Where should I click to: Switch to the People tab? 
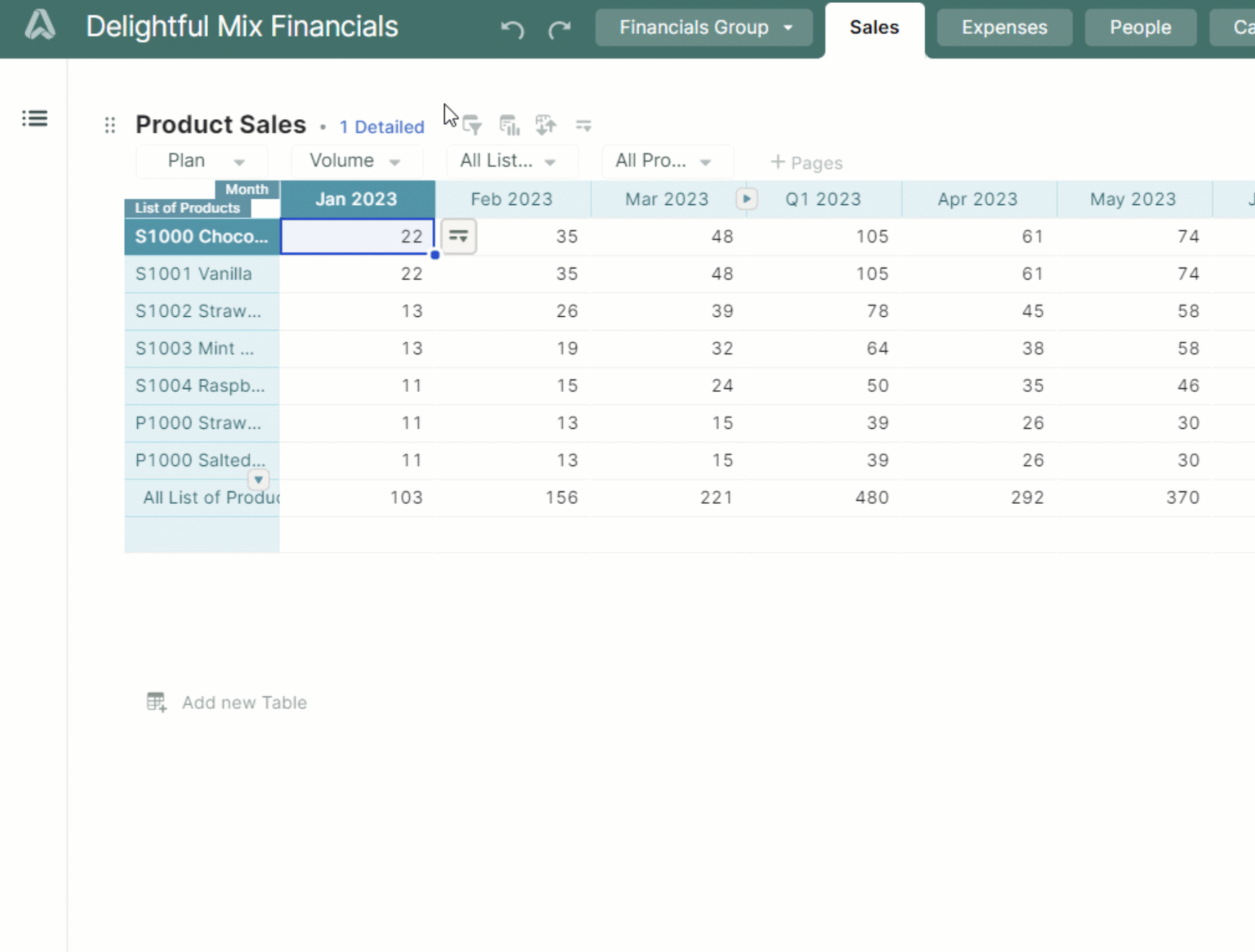coord(1140,27)
